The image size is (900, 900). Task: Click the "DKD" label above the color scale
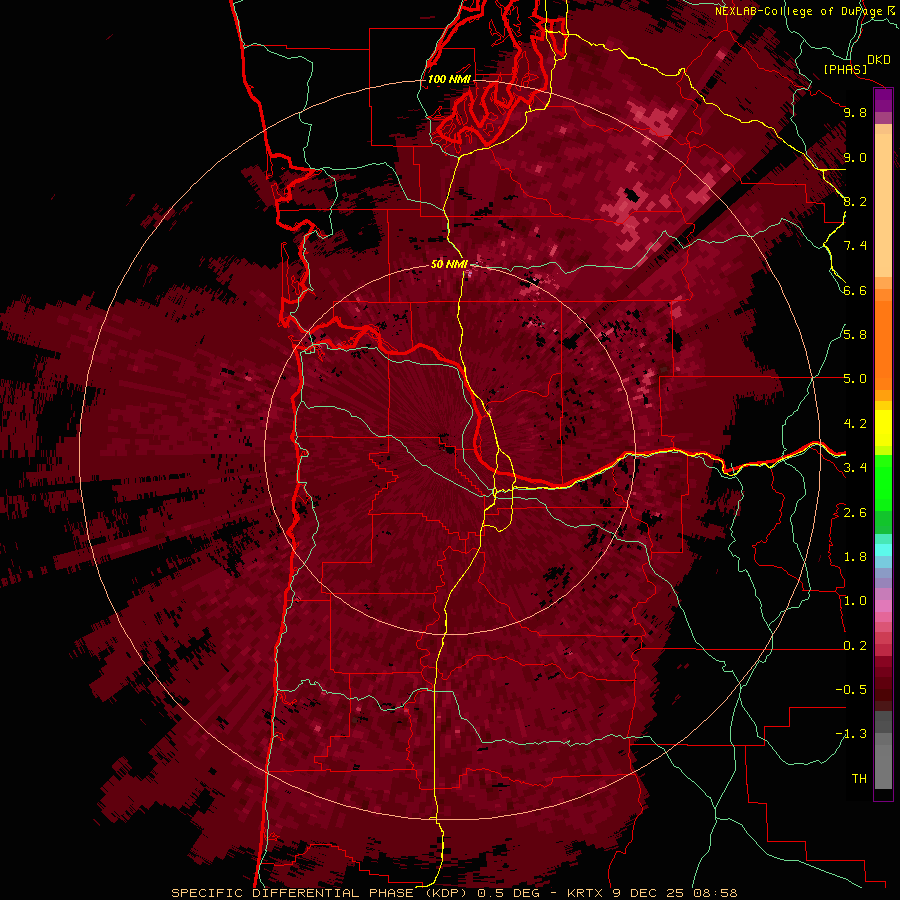coord(879,59)
